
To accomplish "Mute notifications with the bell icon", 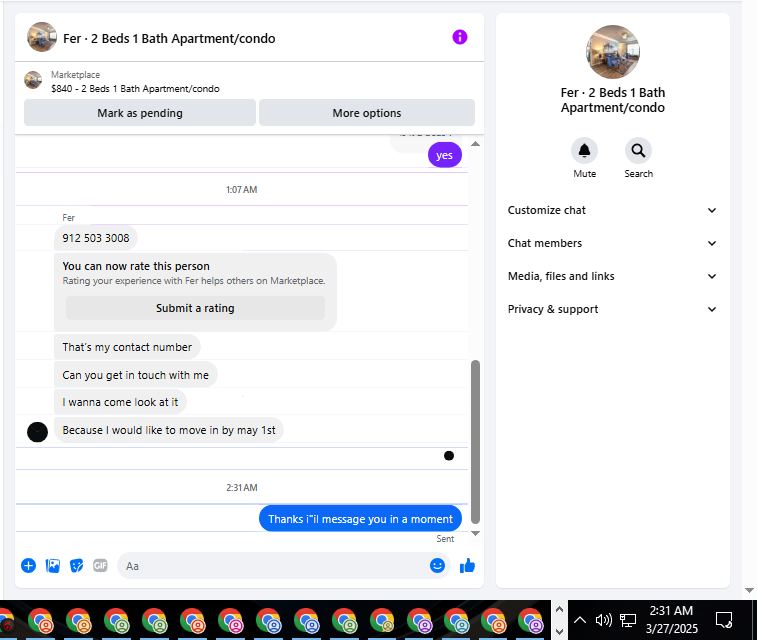I will tap(584, 151).
